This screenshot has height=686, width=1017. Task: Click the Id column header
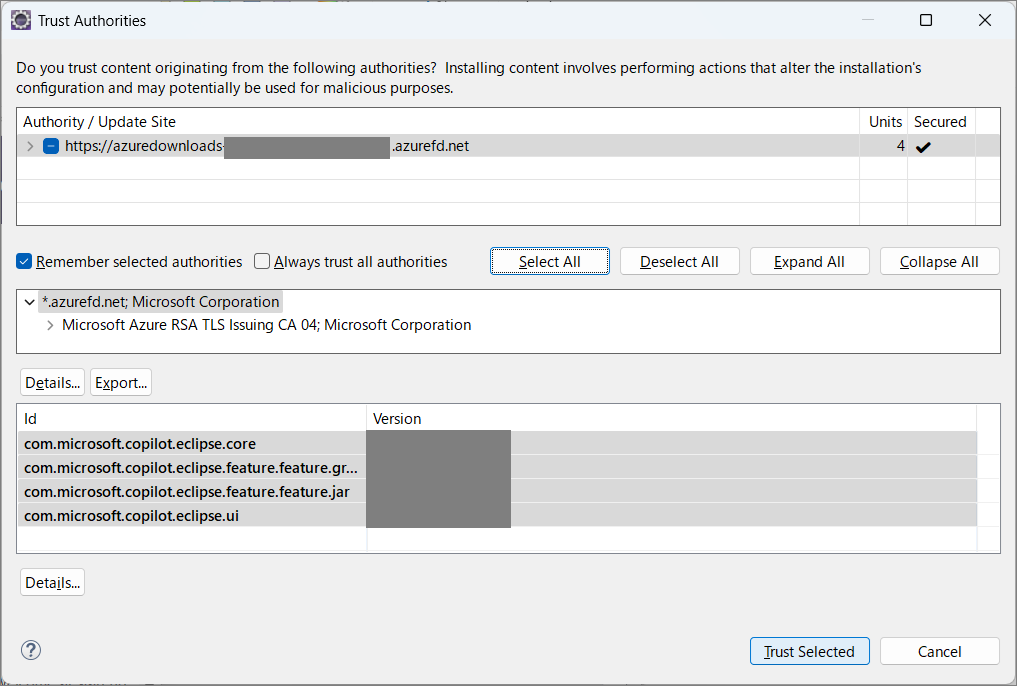coord(192,419)
